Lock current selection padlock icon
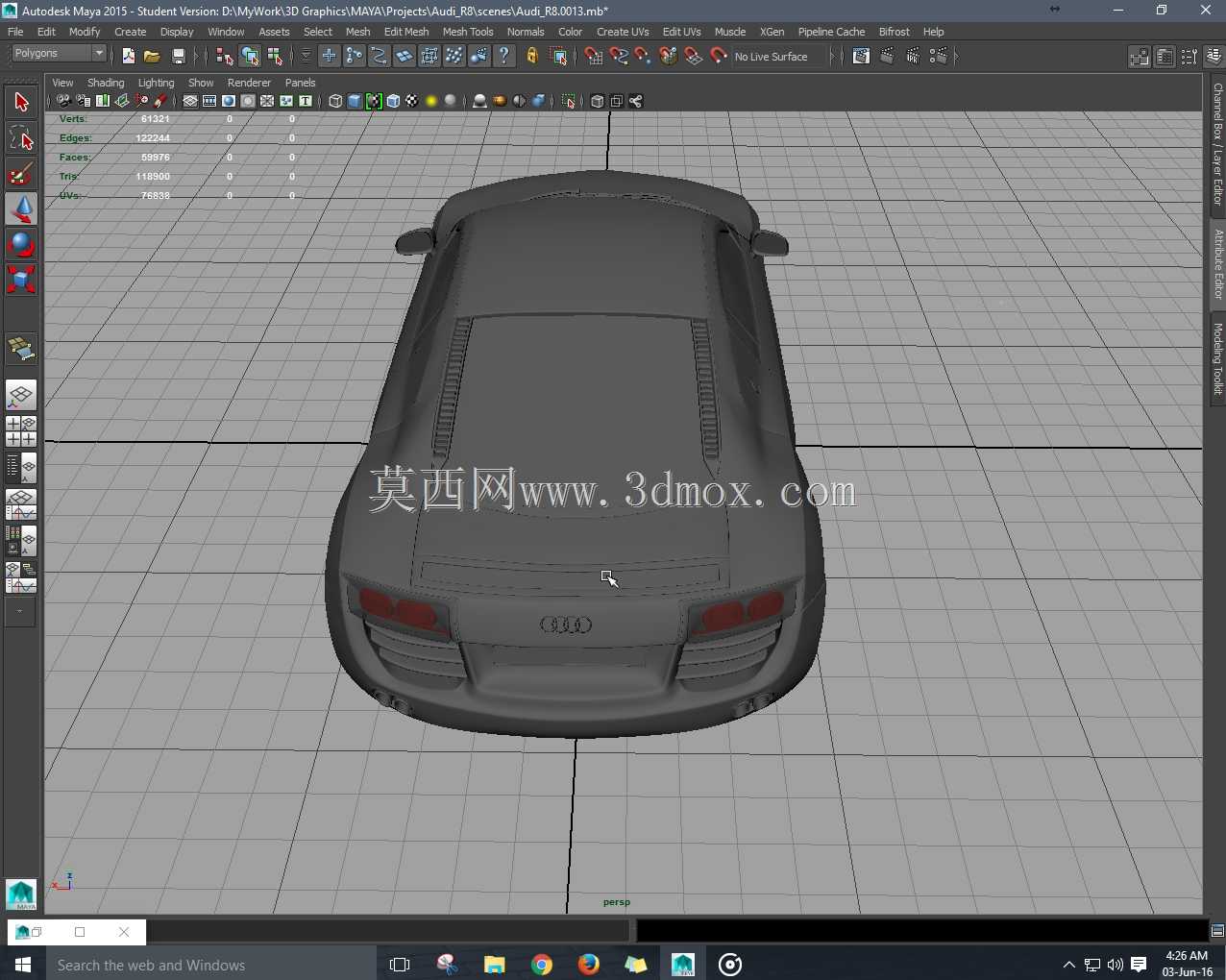Viewport: 1226px width, 980px height. click(532, 57)
